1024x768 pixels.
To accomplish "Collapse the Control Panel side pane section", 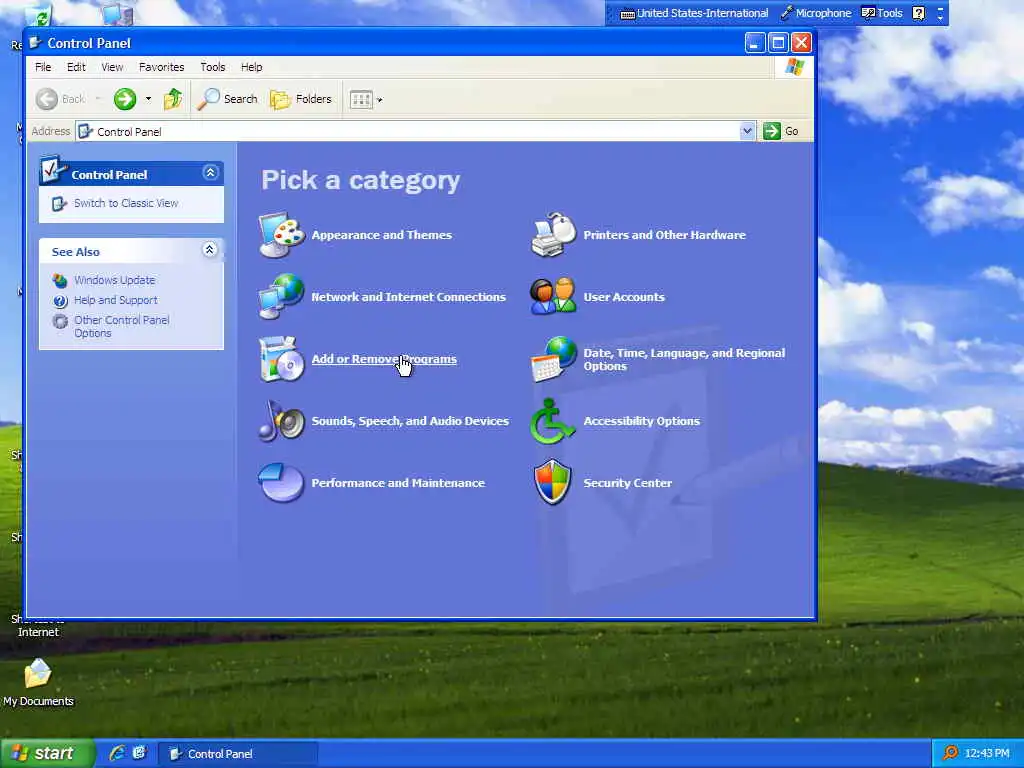I will [x=210, y=172].
